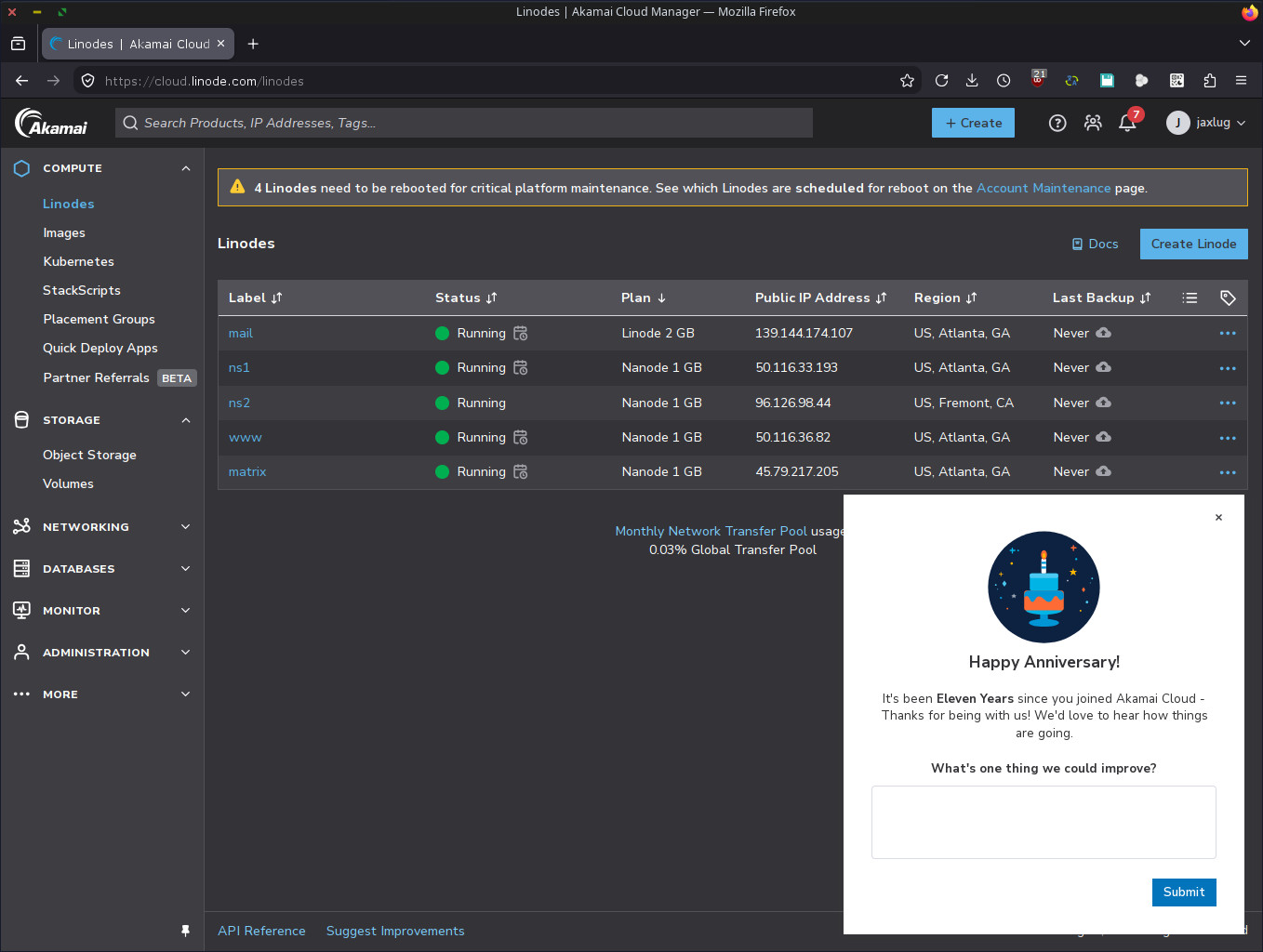Sort the table by Label column
This screenshot has height=952, width=1263.
256,297
